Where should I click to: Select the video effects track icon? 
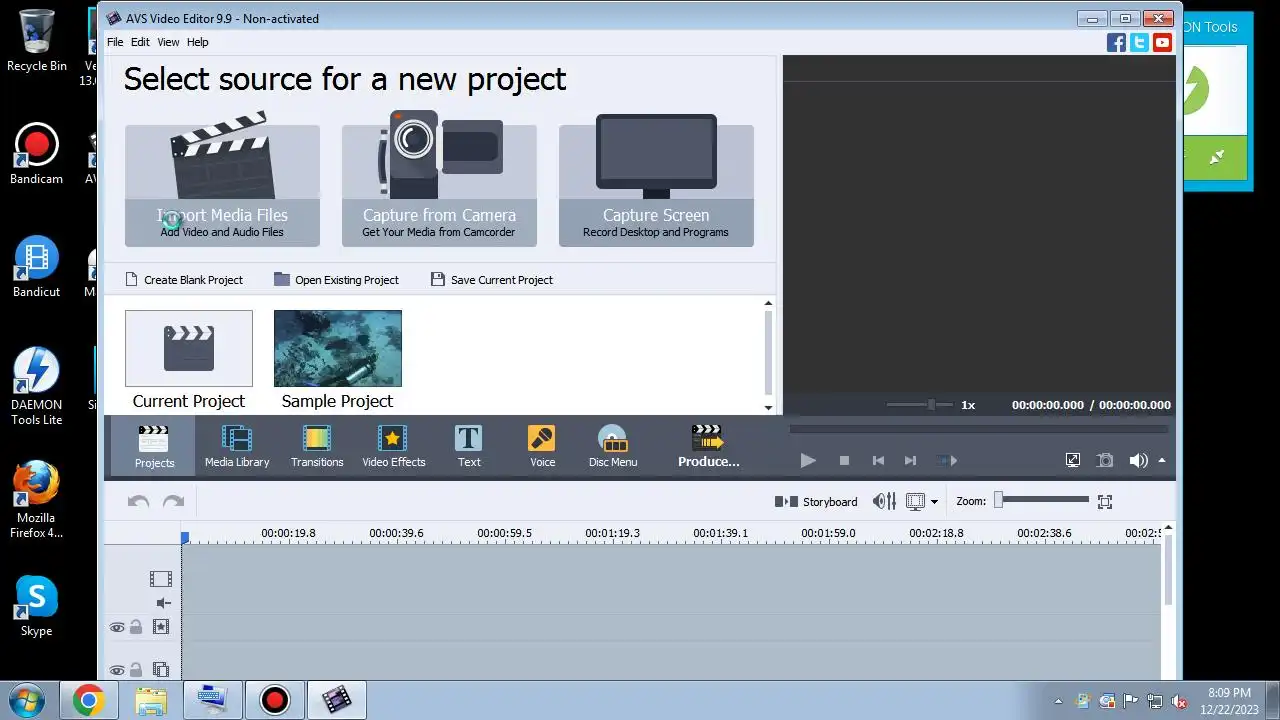pyautogui.click(x=161, y=627)
